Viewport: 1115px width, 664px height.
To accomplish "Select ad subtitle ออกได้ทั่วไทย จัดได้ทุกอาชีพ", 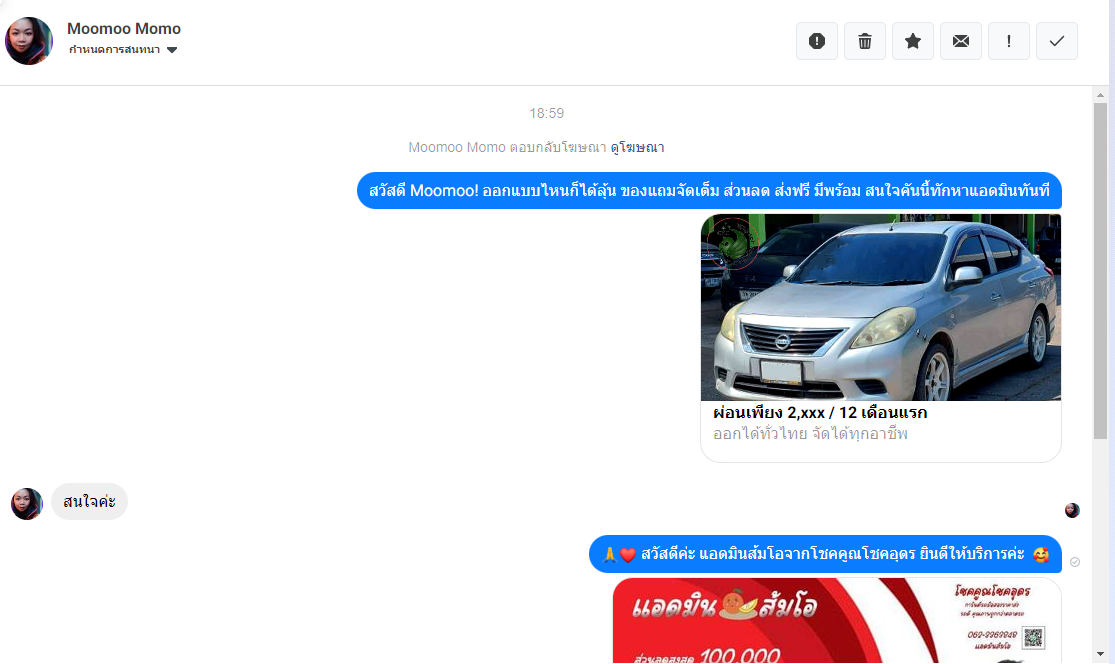I will [810, 434].
